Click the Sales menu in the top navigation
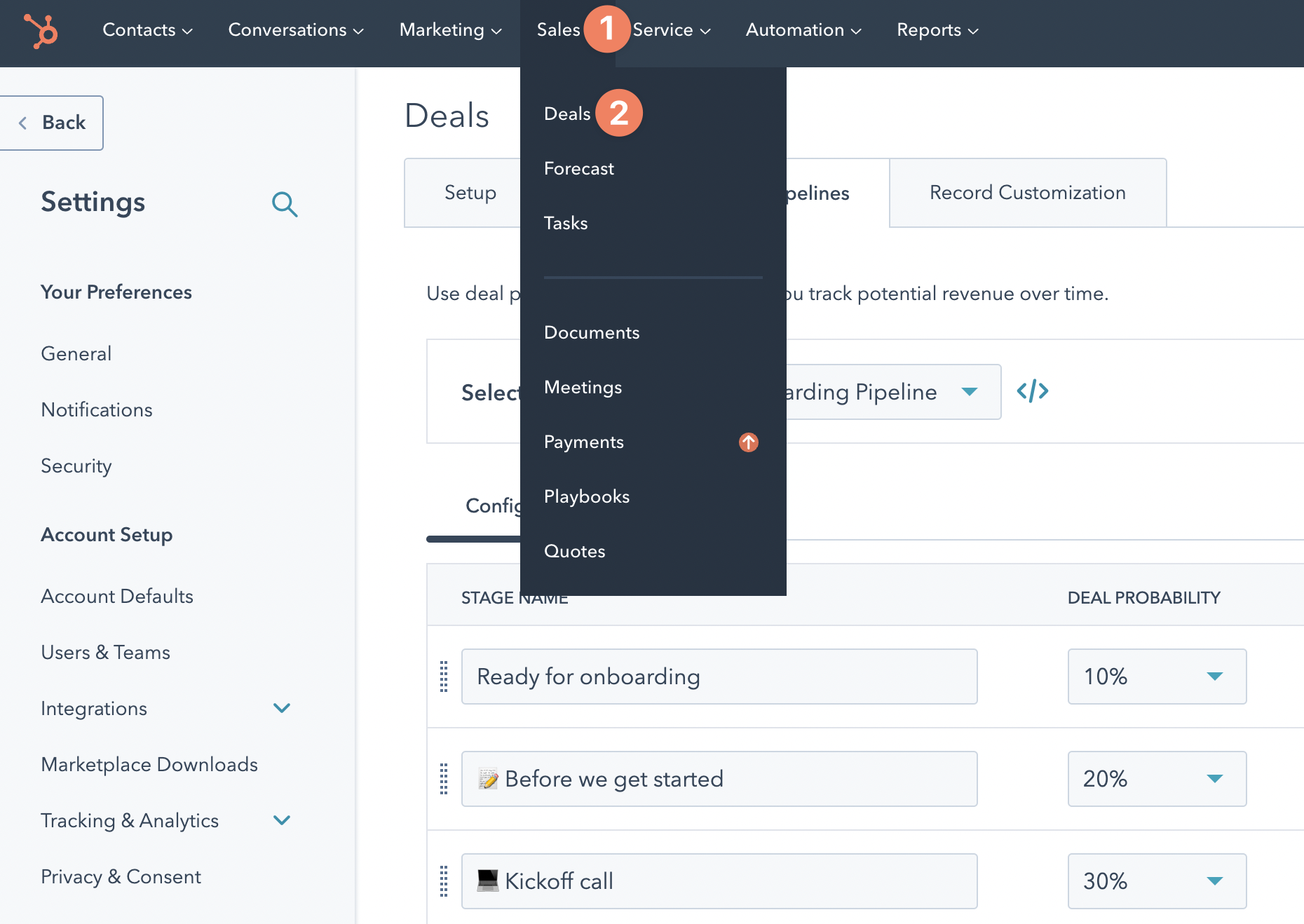 (559, 30)
